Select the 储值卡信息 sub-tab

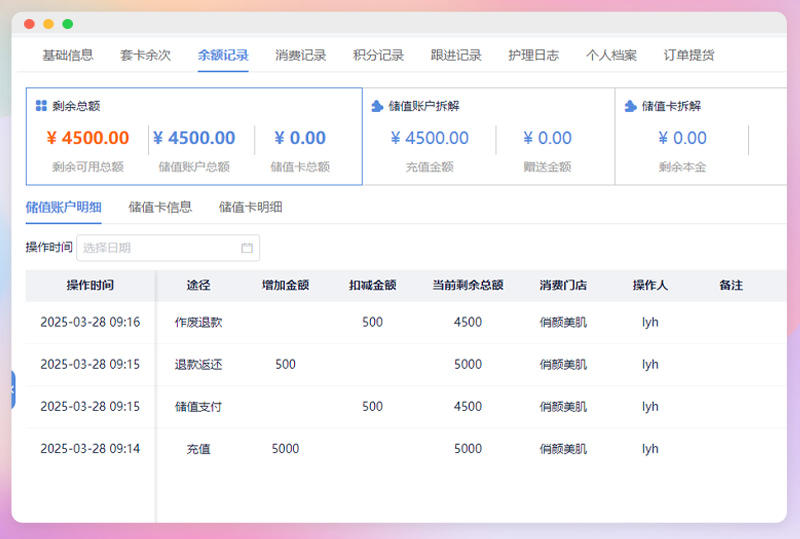point(160,208)
